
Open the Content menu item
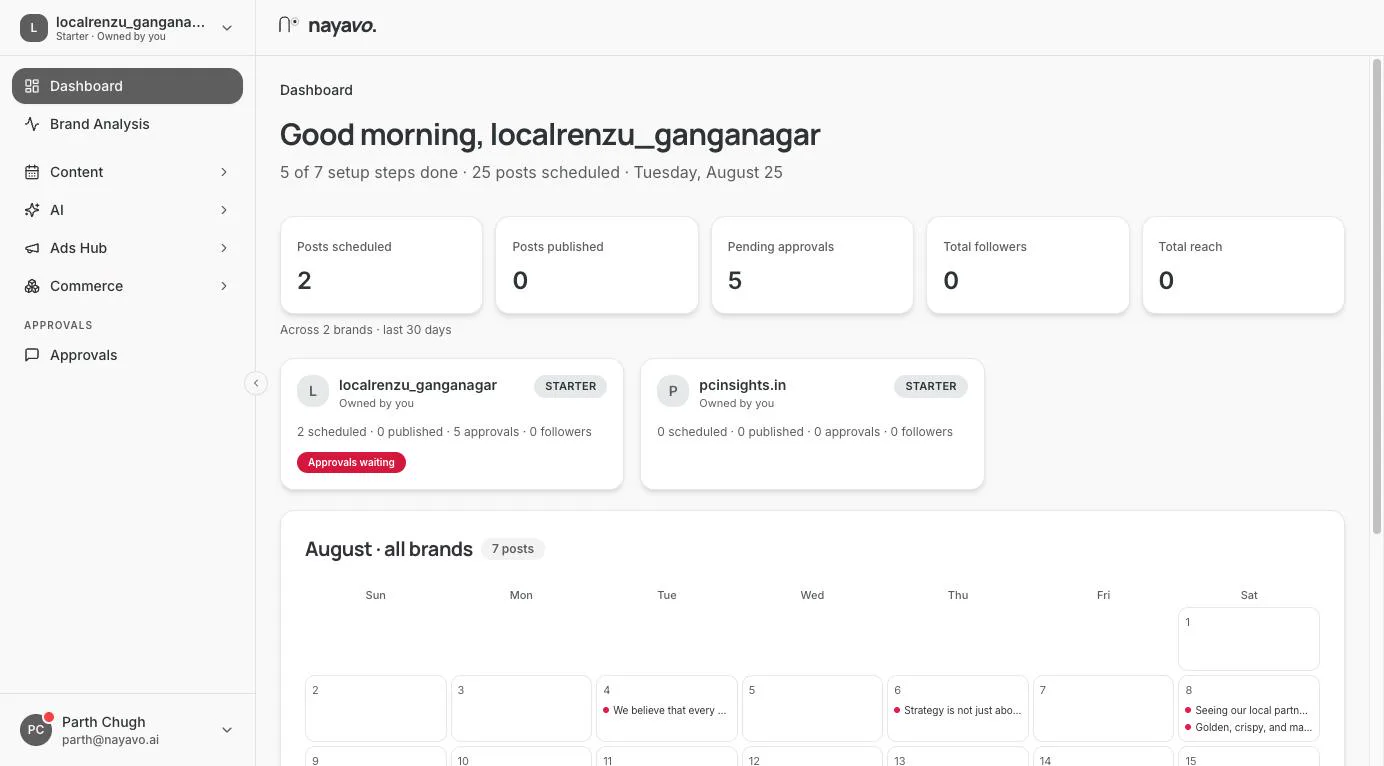(127, 172)
